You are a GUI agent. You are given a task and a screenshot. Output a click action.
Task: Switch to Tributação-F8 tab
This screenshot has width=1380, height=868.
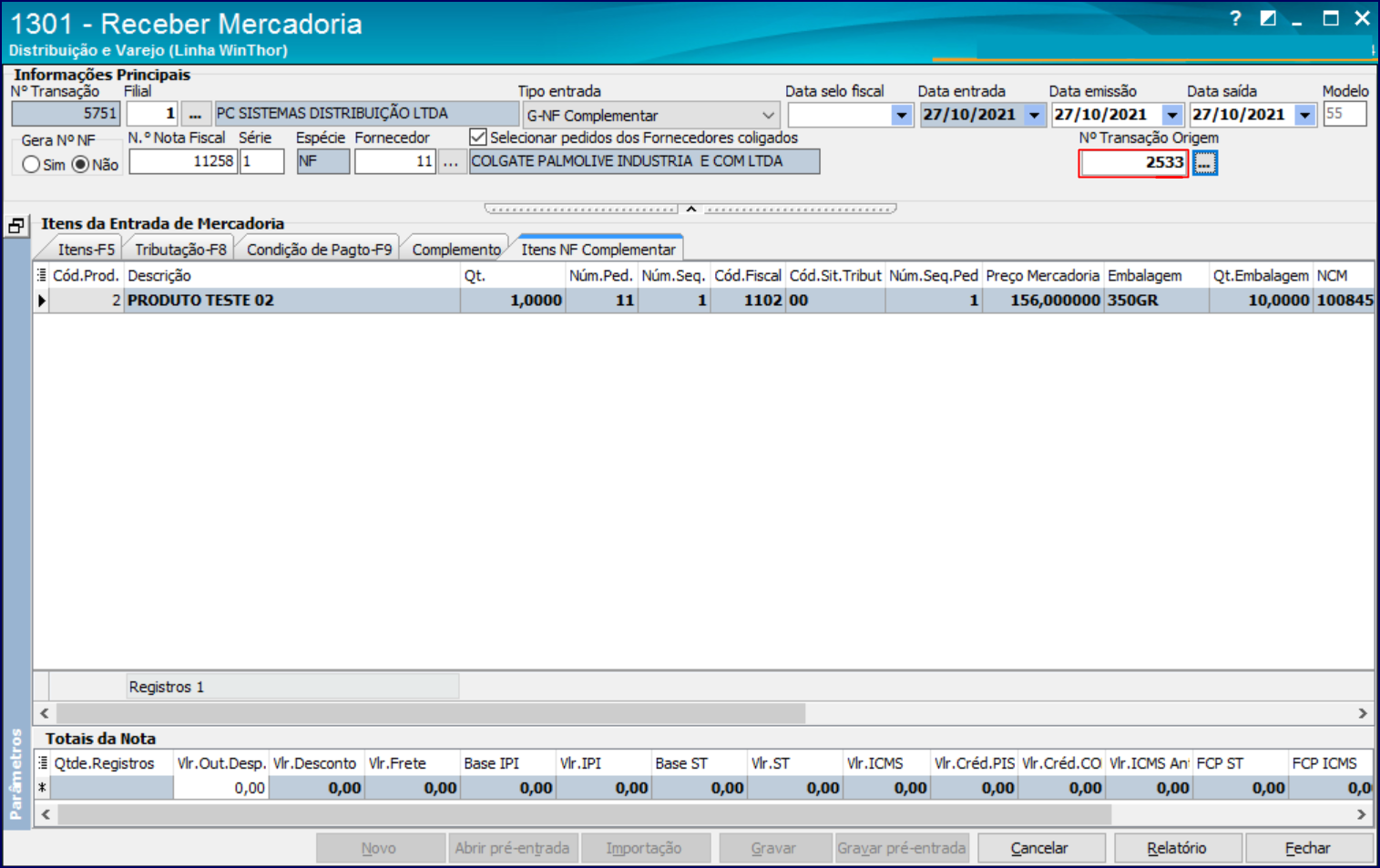180,250
